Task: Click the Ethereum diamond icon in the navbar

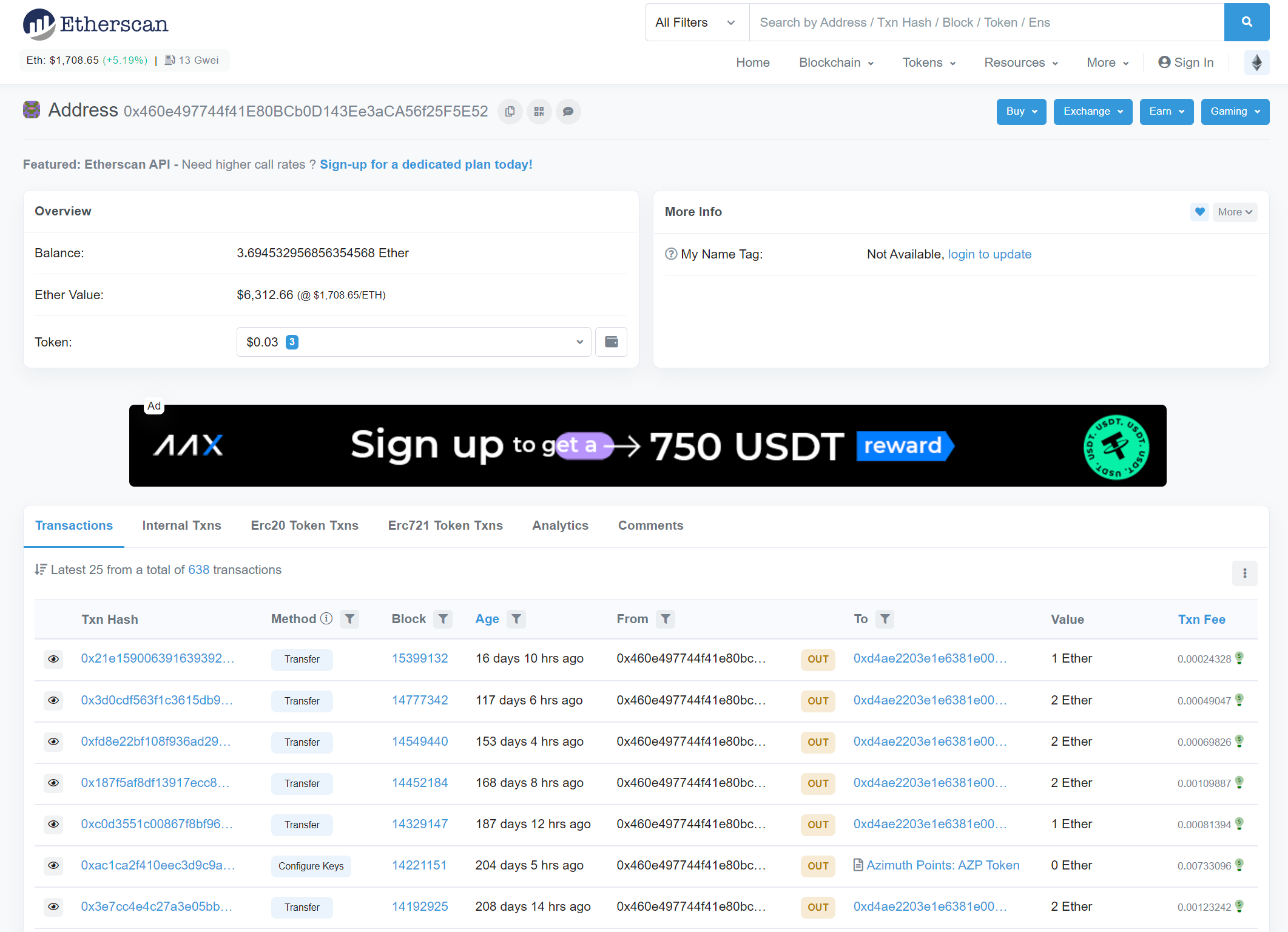Action: pos(1256,62)
